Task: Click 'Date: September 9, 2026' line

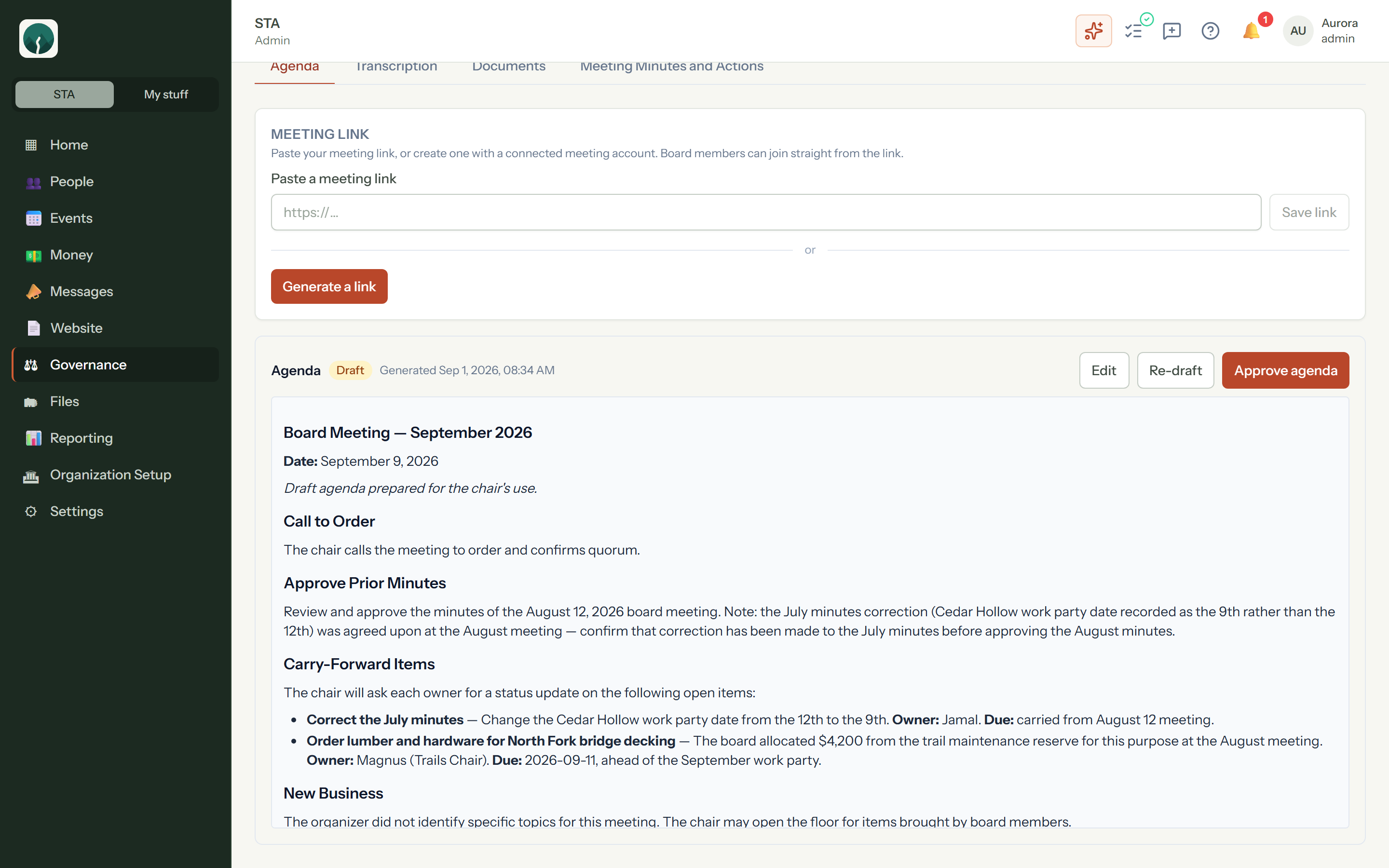Action: [360, 461]
